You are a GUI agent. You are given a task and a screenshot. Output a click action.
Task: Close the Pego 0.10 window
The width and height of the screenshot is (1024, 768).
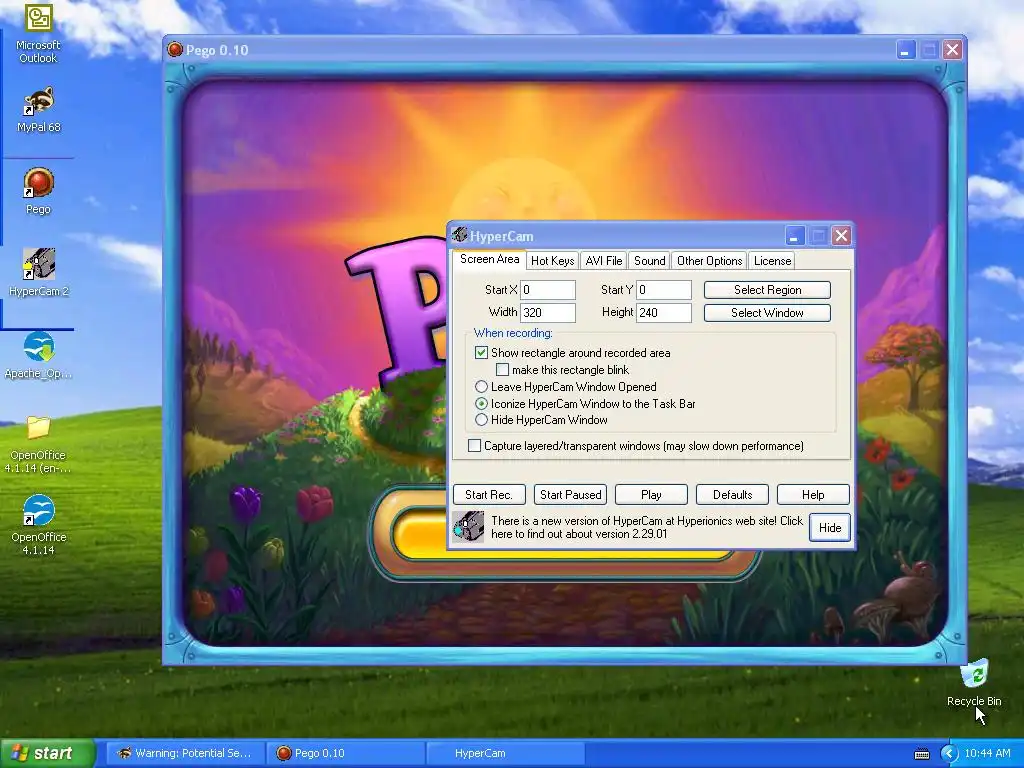pos(953,50)
